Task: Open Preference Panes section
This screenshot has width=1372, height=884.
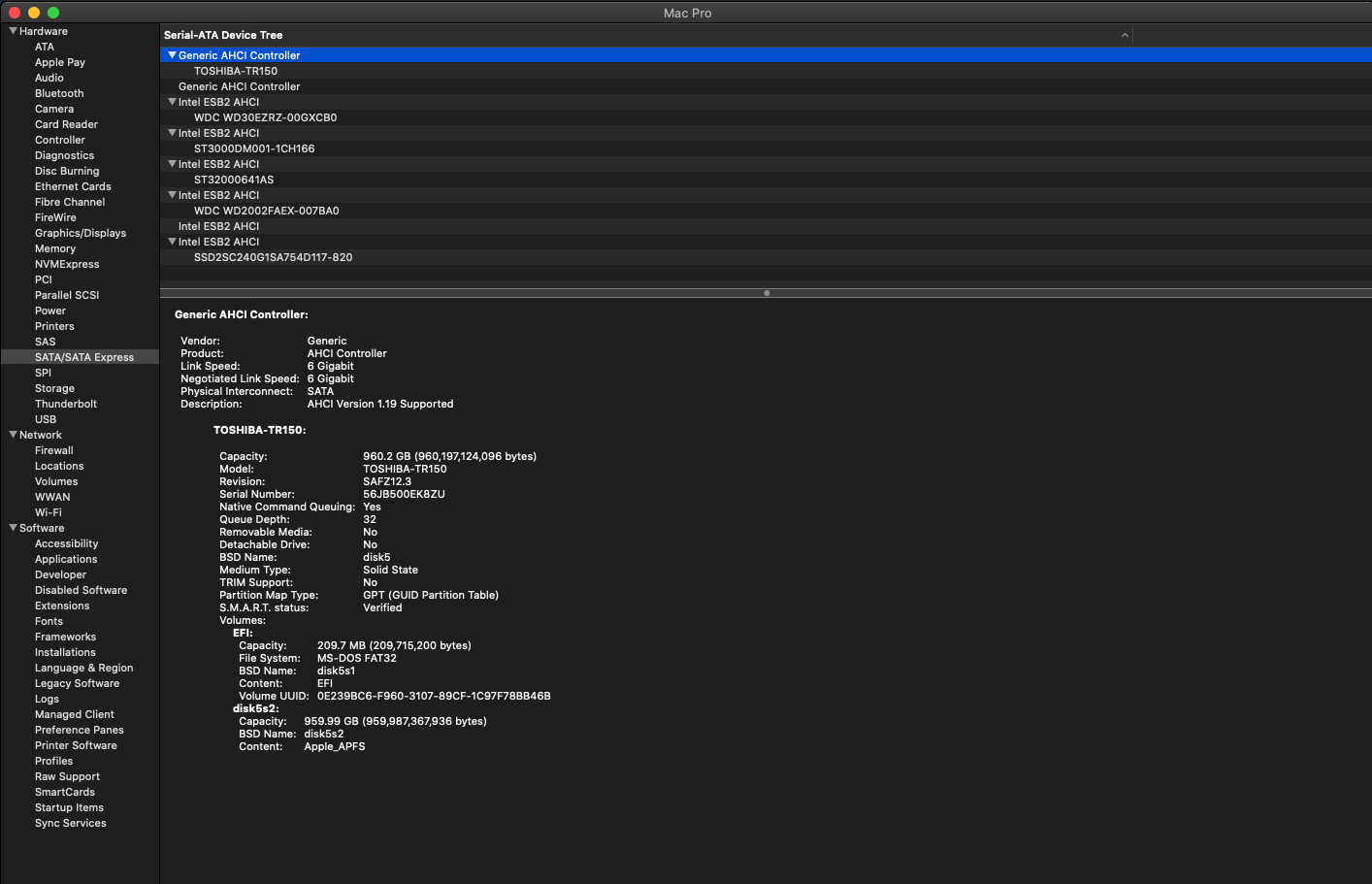Action: (80, 730)
